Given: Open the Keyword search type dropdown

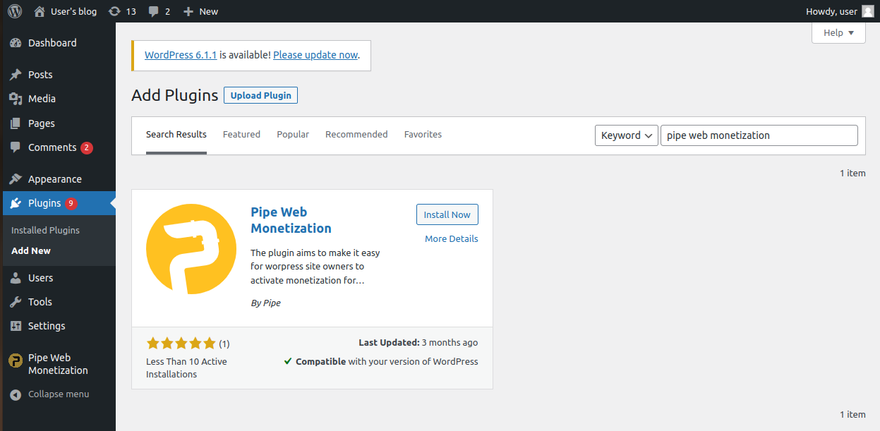Looking at the screenshot, I should [x=626, y=135].
